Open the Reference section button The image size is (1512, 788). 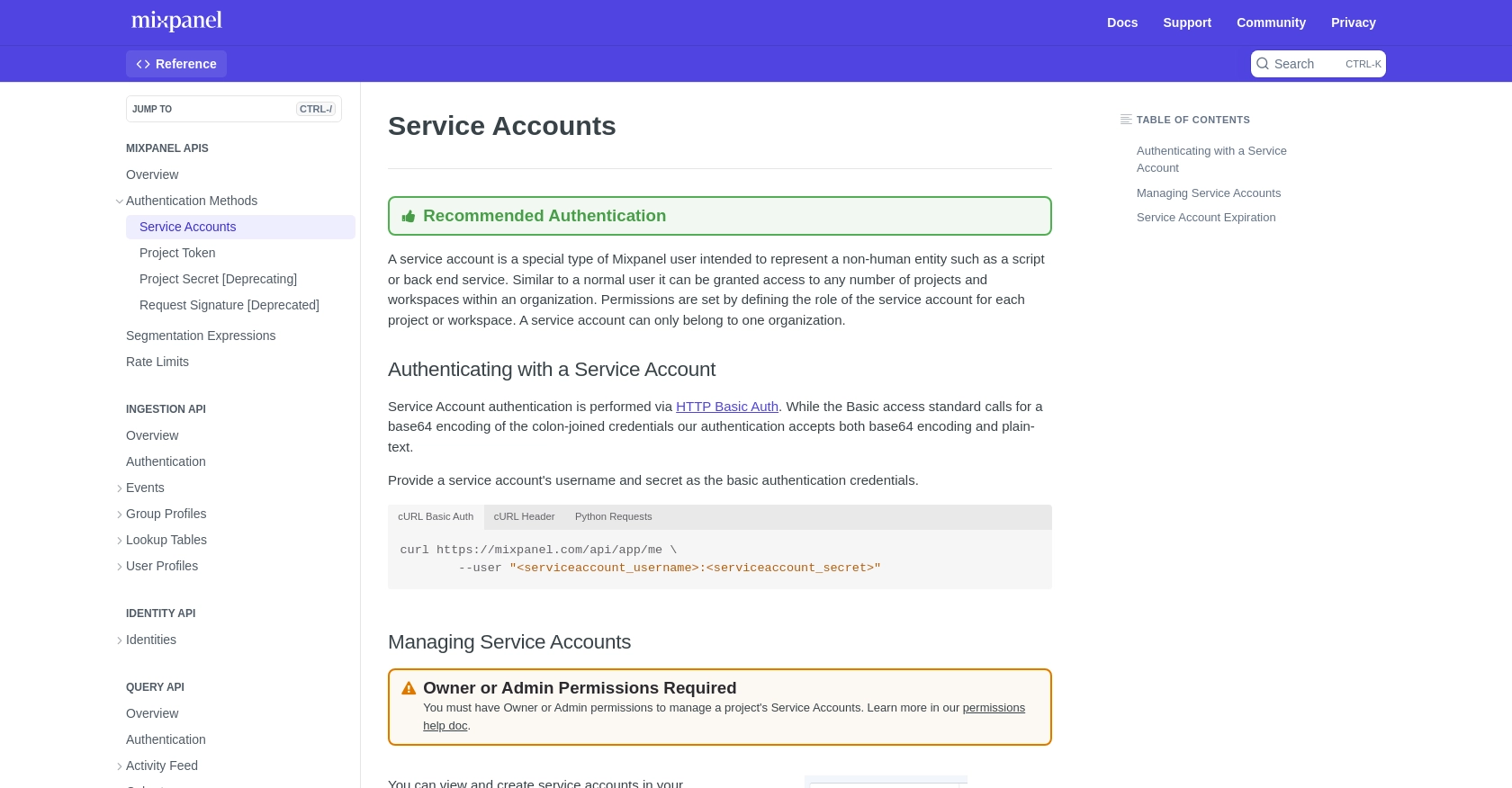(176, 64)
